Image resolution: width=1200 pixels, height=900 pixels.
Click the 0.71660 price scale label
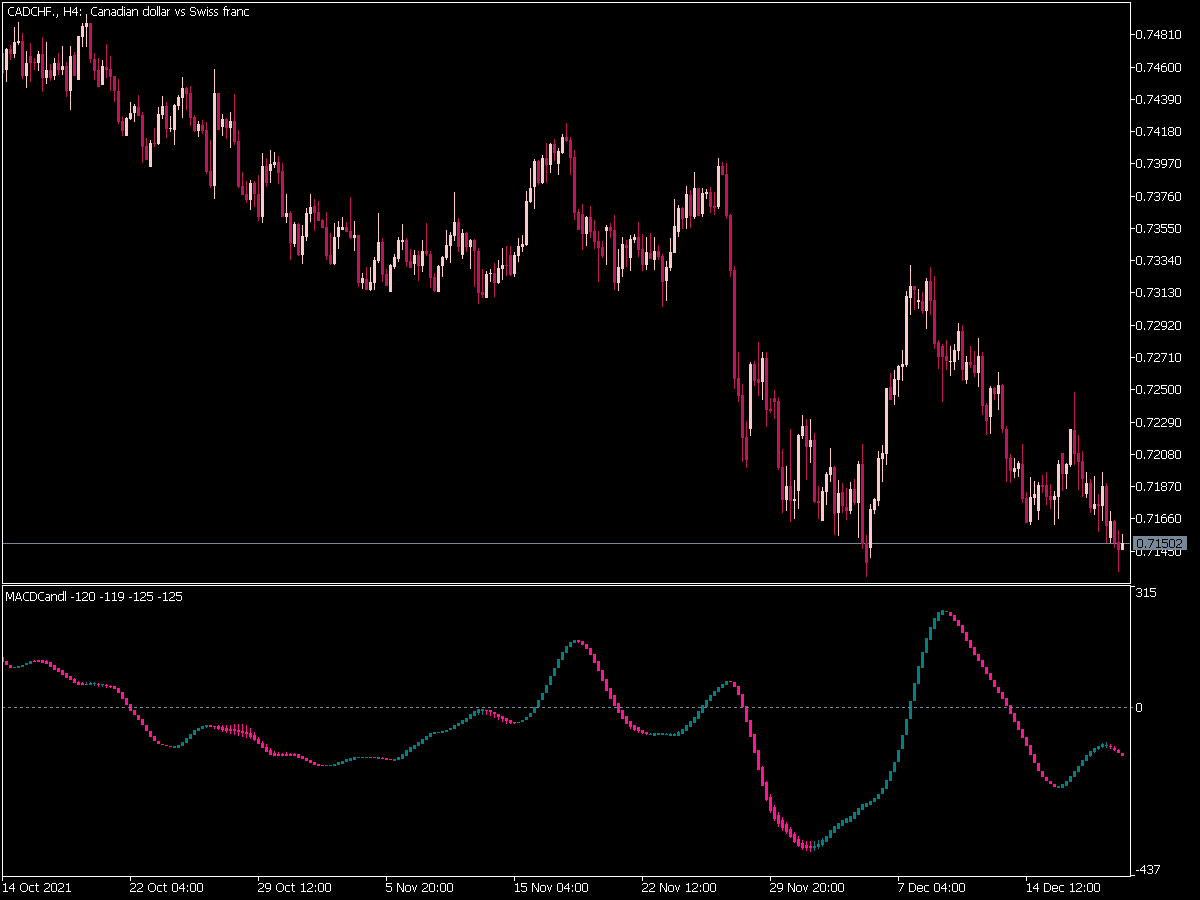point(1157,518)
